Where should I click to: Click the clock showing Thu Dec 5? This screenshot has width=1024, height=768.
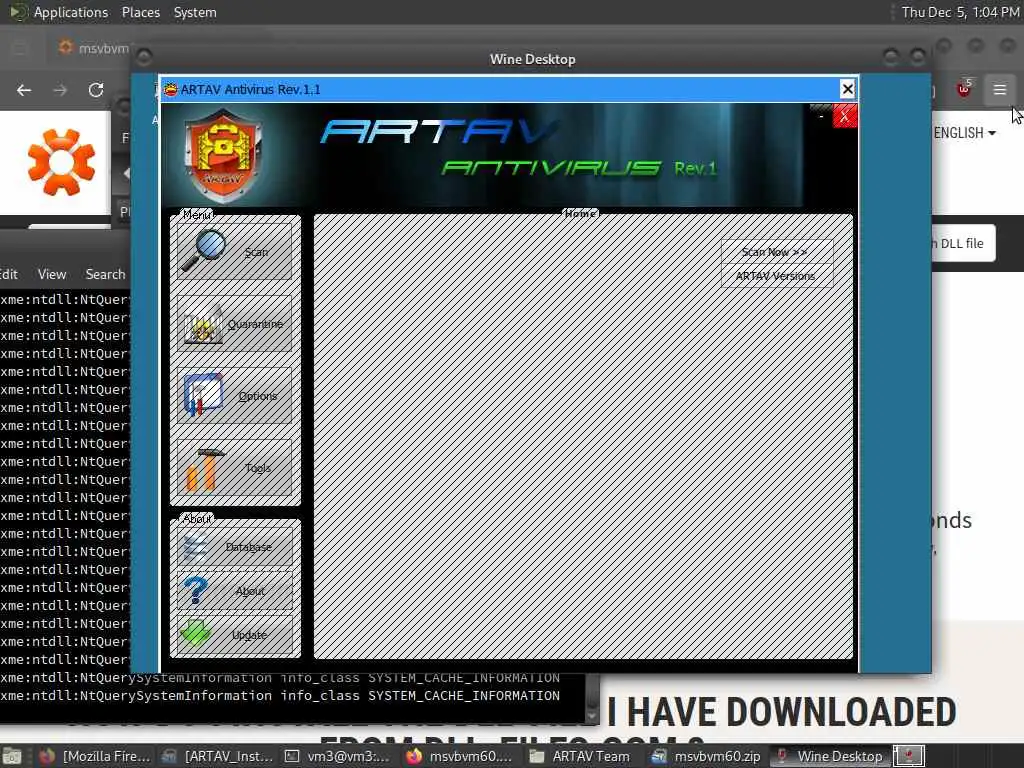click(960, 12)
